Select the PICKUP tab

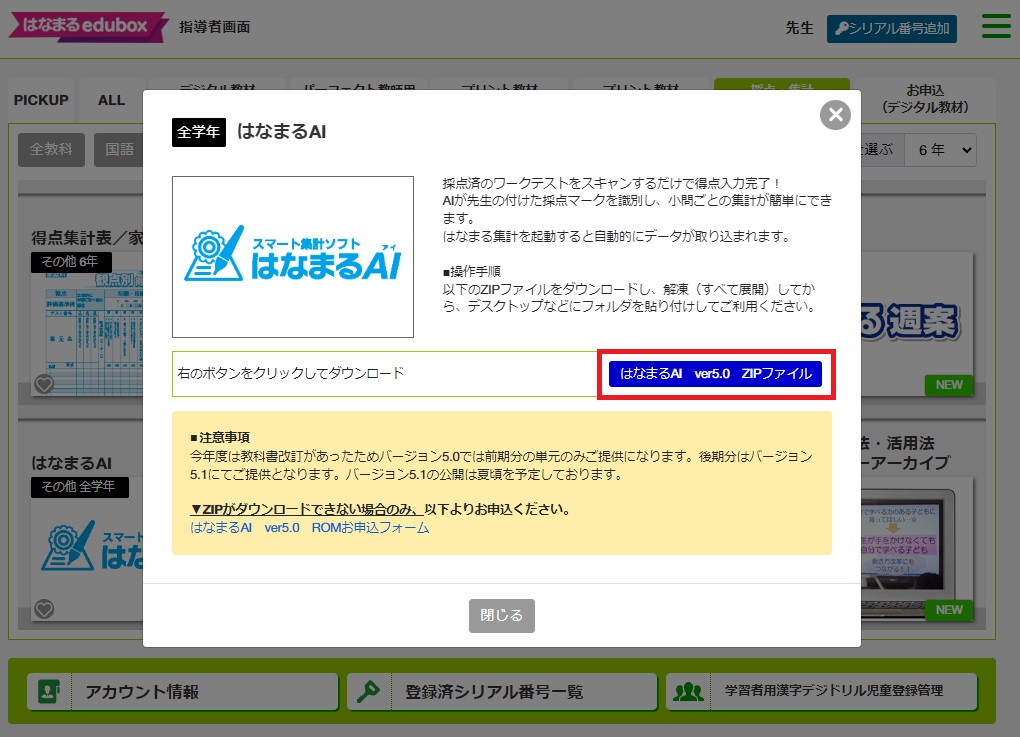(x=41, y=100)
